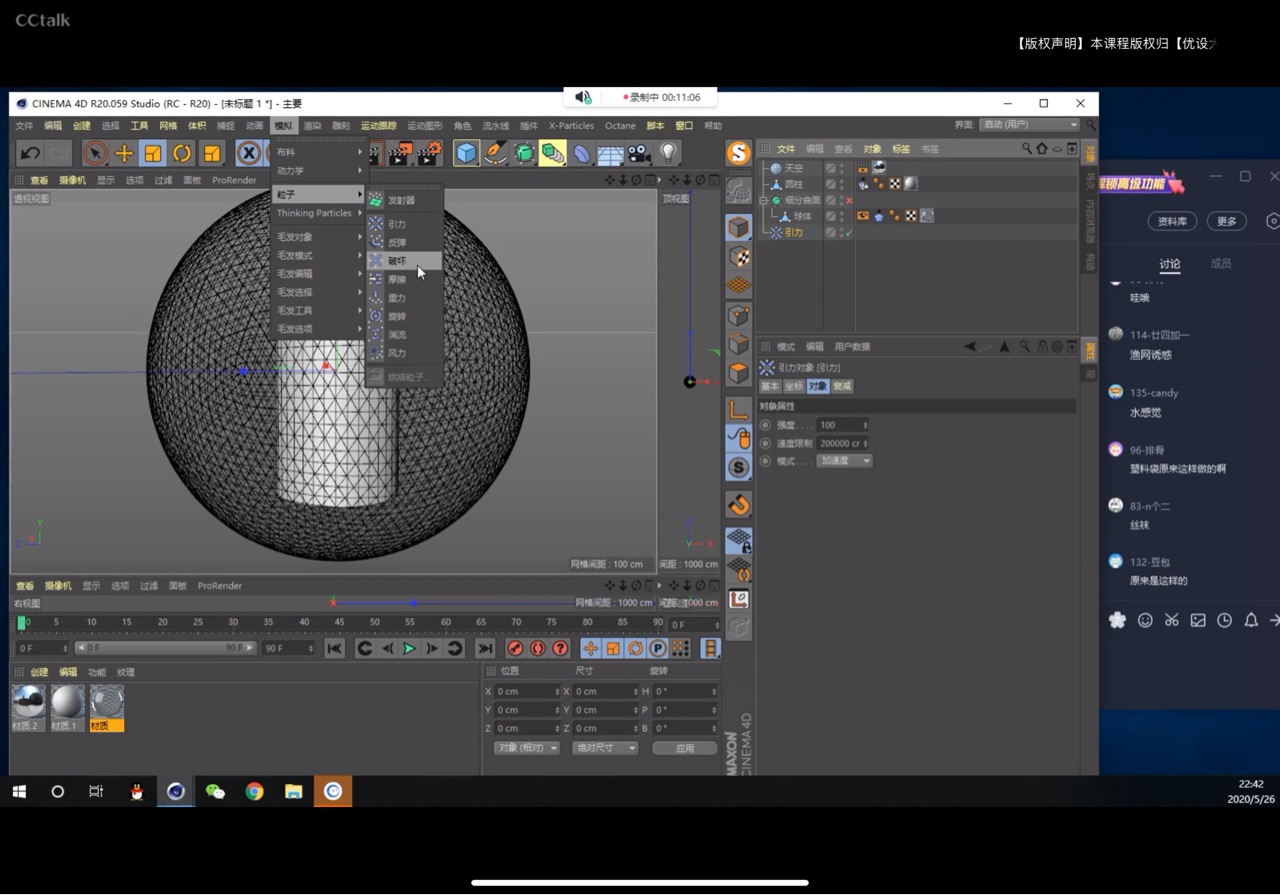
Task: Click the 资料库 button in chat panel
Action: (x=1171, y=221)
